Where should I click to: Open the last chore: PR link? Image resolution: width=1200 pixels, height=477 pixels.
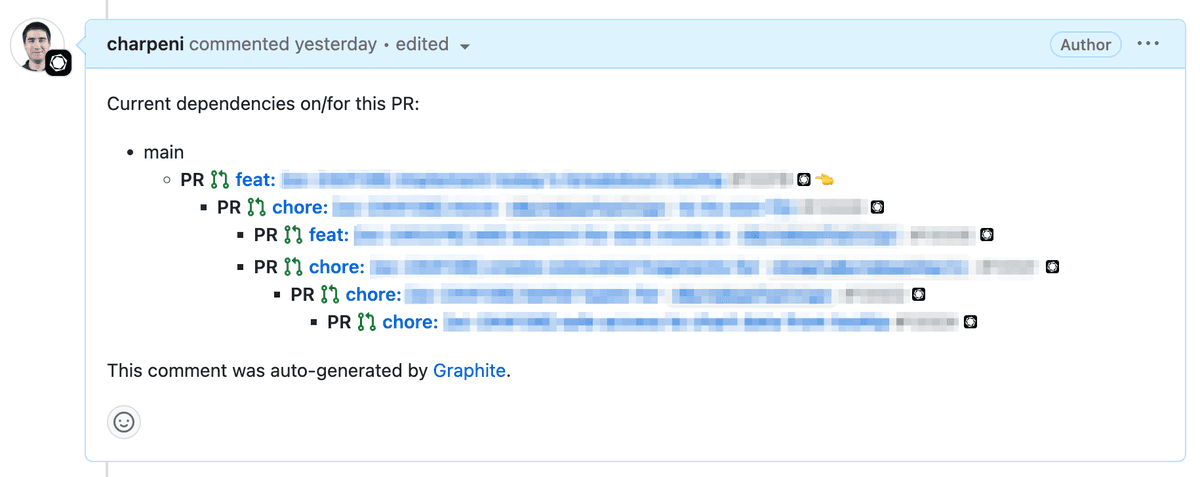410,322
